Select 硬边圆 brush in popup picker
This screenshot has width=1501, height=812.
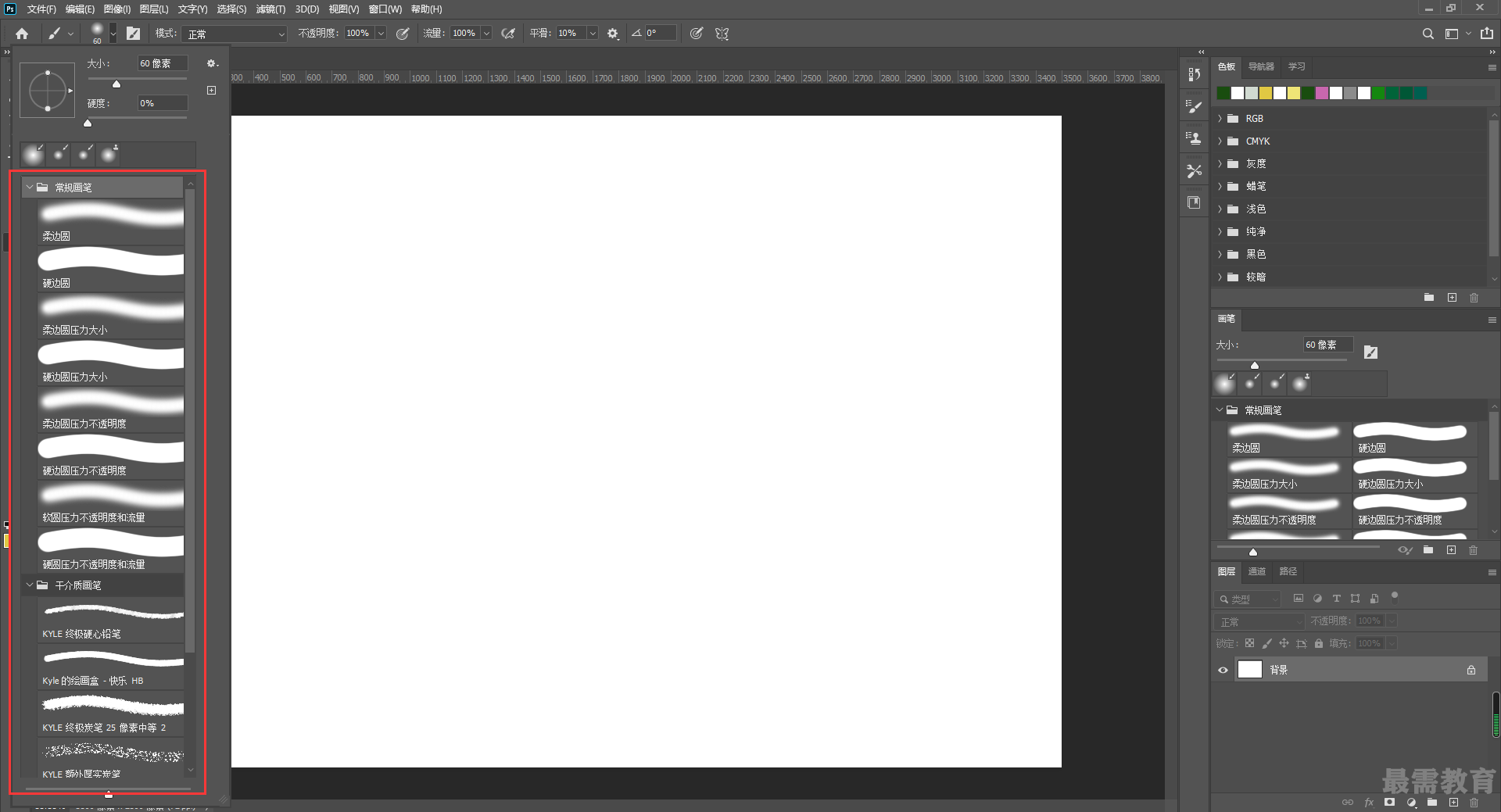coord(110,269)
